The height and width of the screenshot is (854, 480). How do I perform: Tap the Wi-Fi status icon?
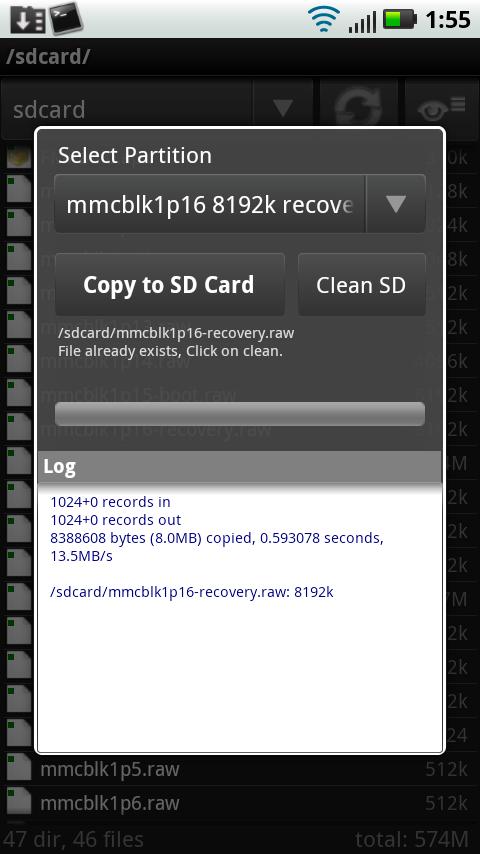tap(324, 20)
